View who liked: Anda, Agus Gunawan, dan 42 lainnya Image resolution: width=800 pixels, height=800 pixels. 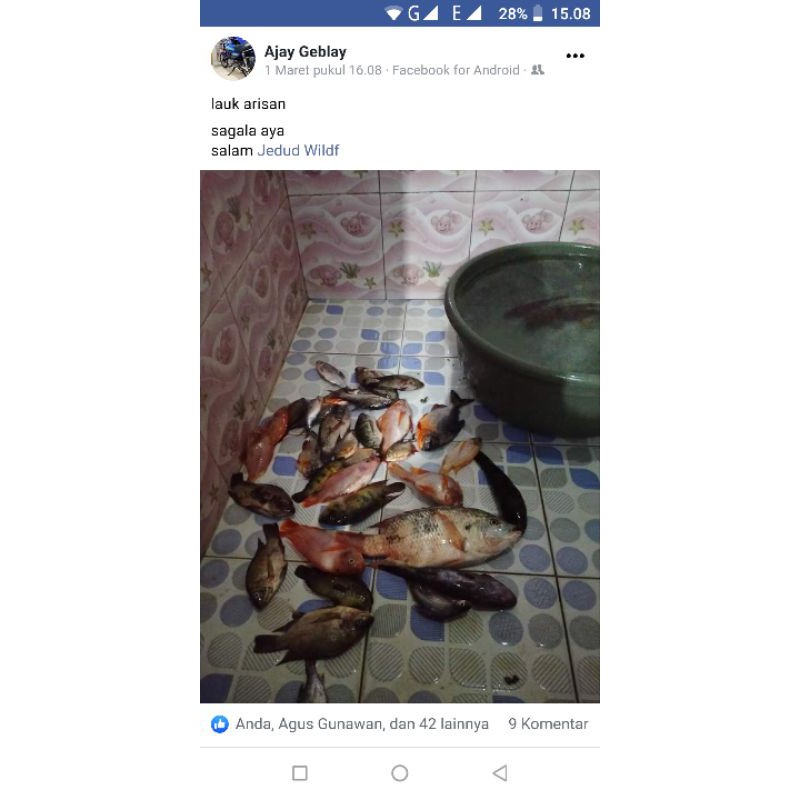(x=362, y=724)
